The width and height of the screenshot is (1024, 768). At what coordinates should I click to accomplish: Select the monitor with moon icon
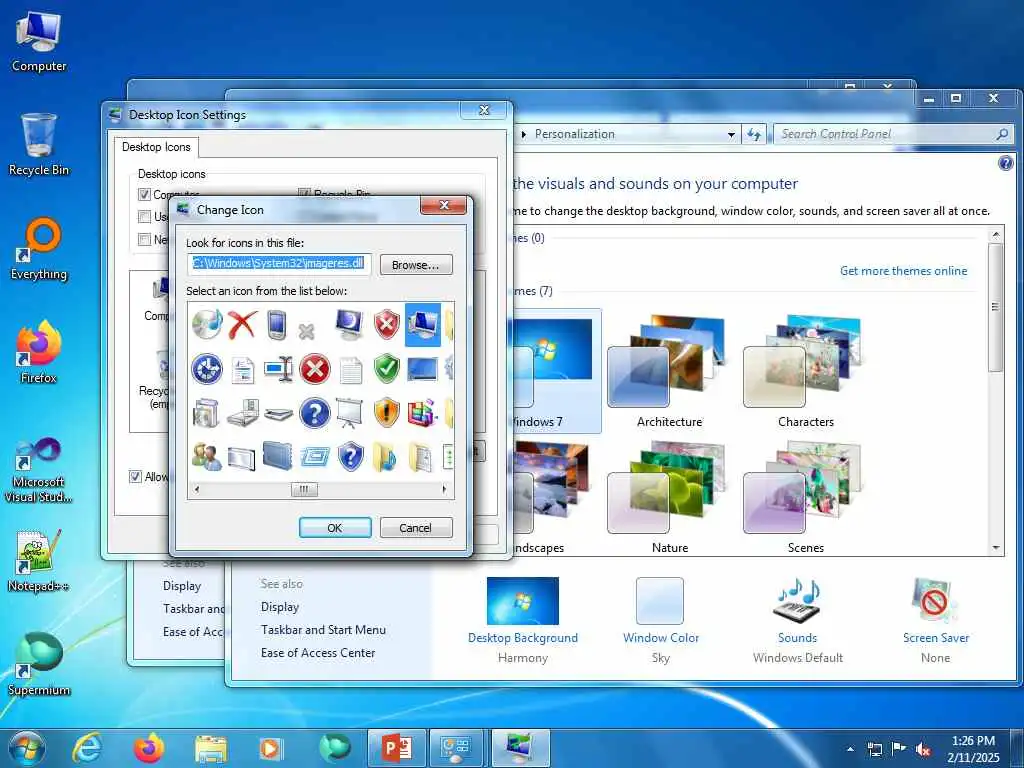click(x=349, y=325)
